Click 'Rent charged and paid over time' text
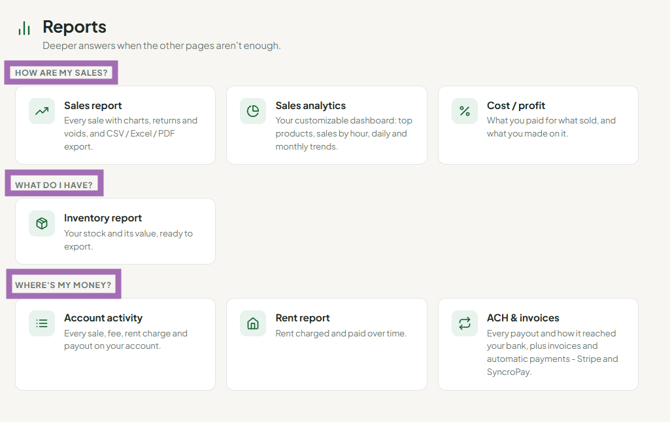 (341, 333)
